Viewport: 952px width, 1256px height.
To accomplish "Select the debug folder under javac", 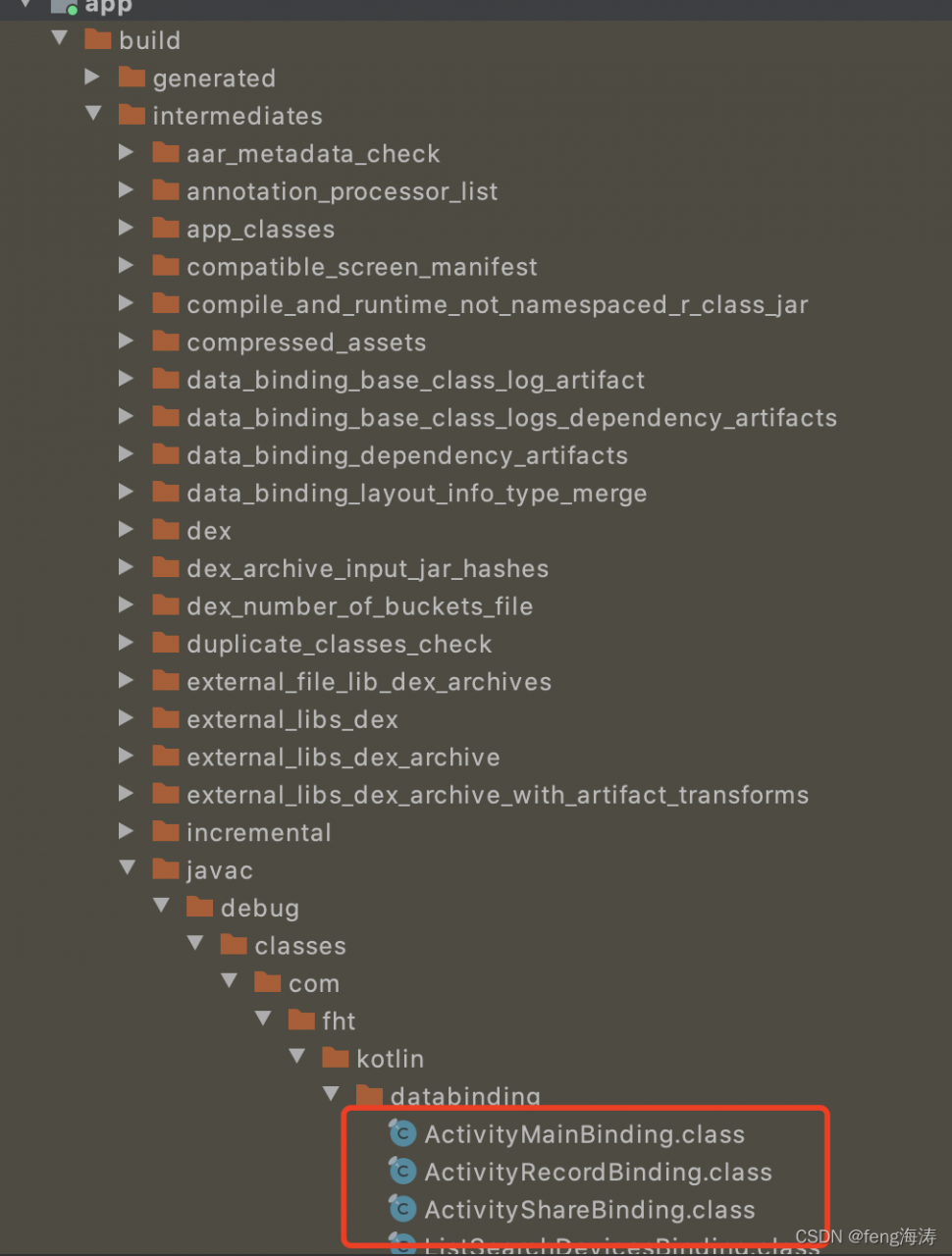I will (259, 908).
